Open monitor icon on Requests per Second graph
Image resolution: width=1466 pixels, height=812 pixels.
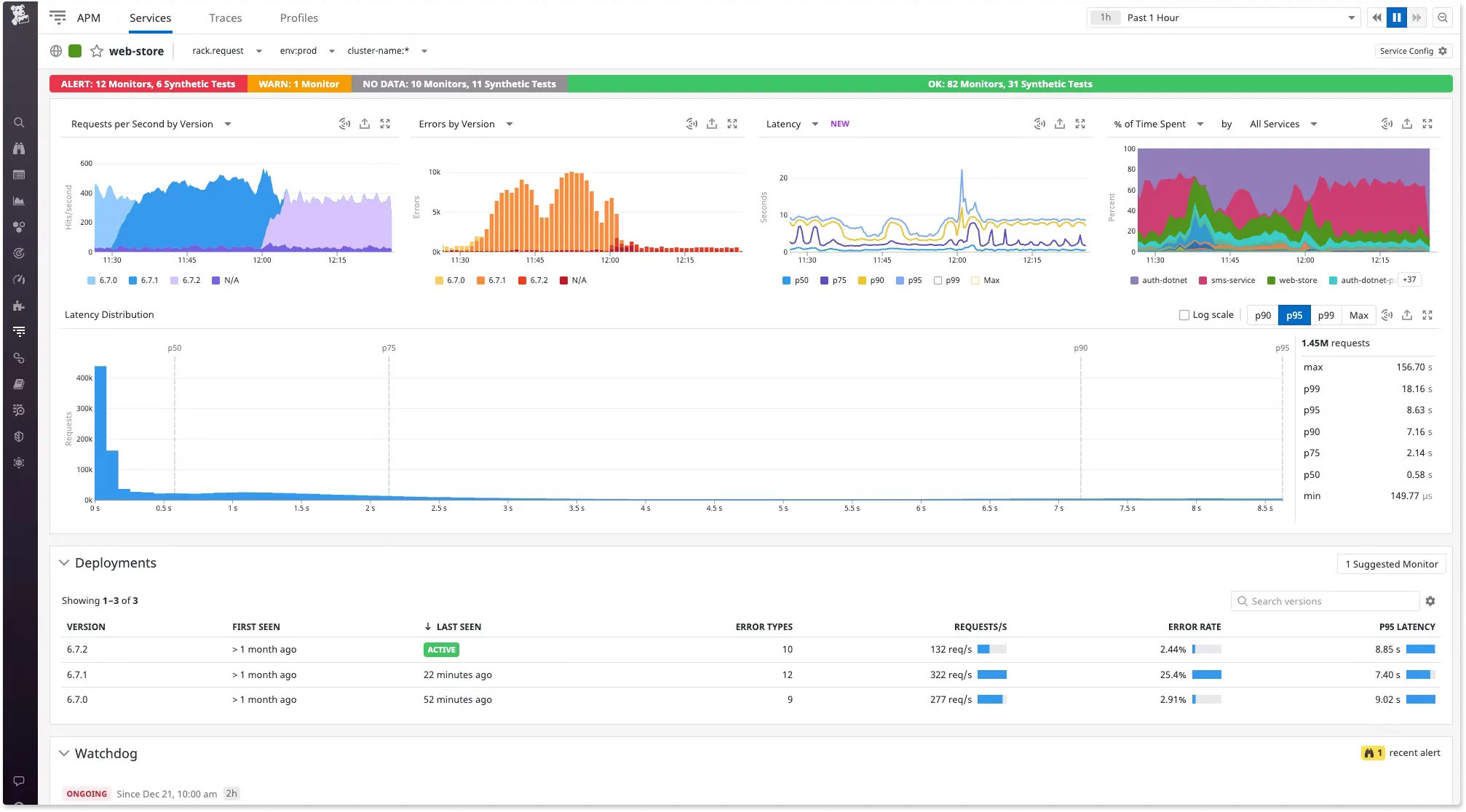pos(344,124)
